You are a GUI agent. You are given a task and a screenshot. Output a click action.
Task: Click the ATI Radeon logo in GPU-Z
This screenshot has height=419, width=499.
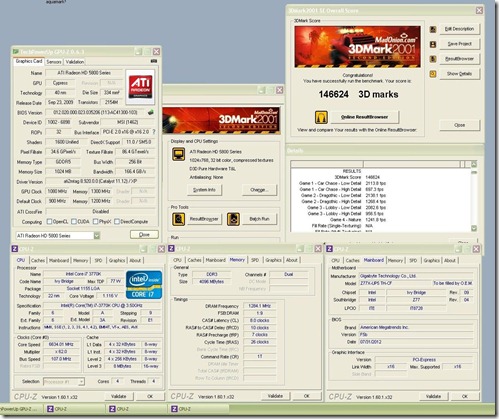click(140, 87)
